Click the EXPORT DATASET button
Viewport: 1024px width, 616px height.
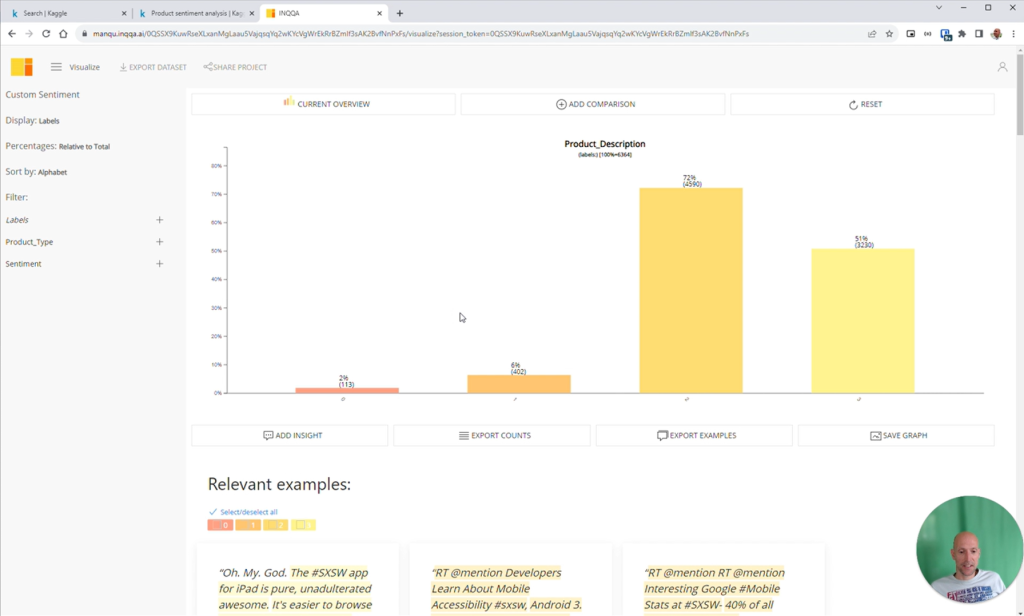153,67
